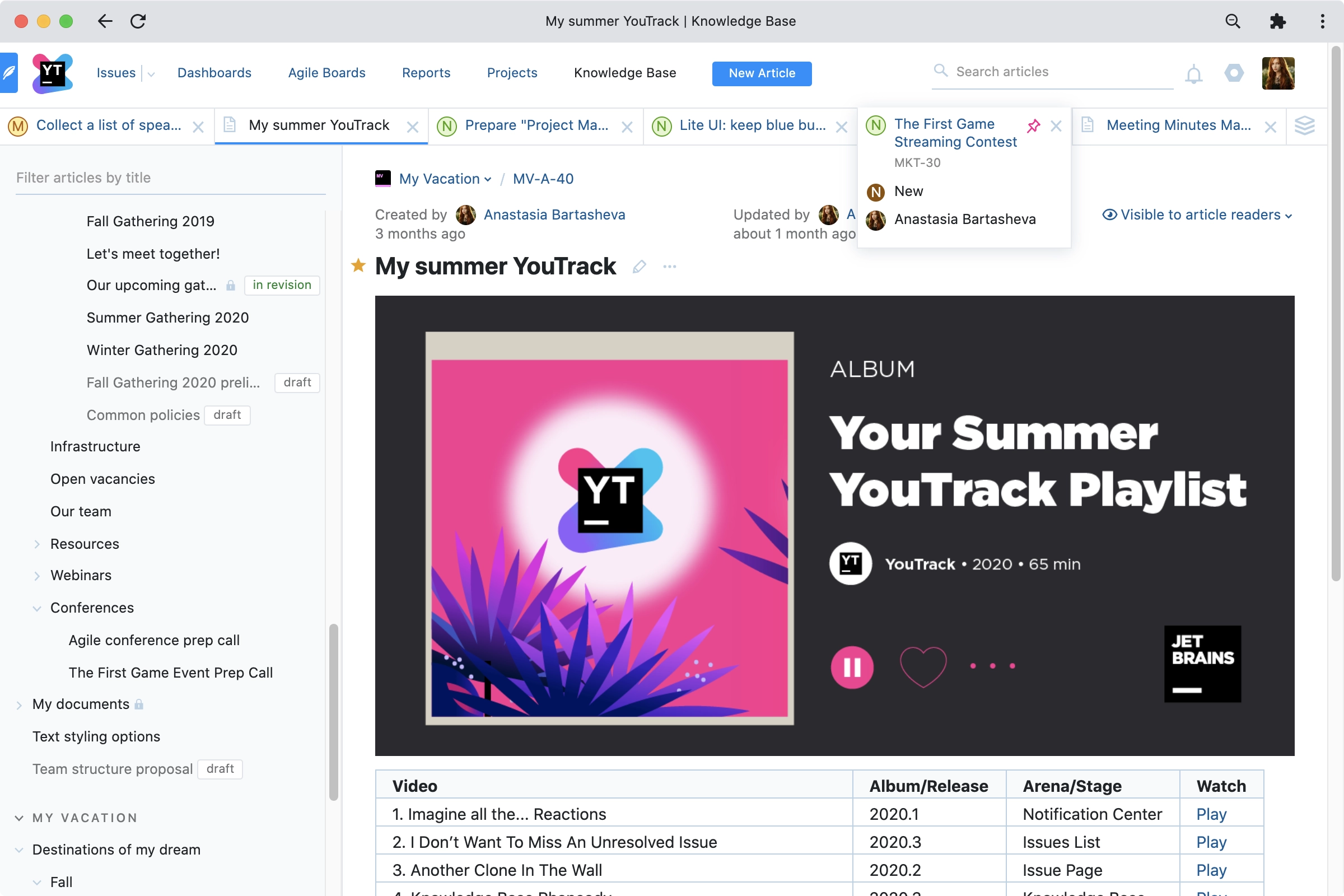1344x896 pixels.
Task: Open the user profile avatar
Action: point(1278,73)
